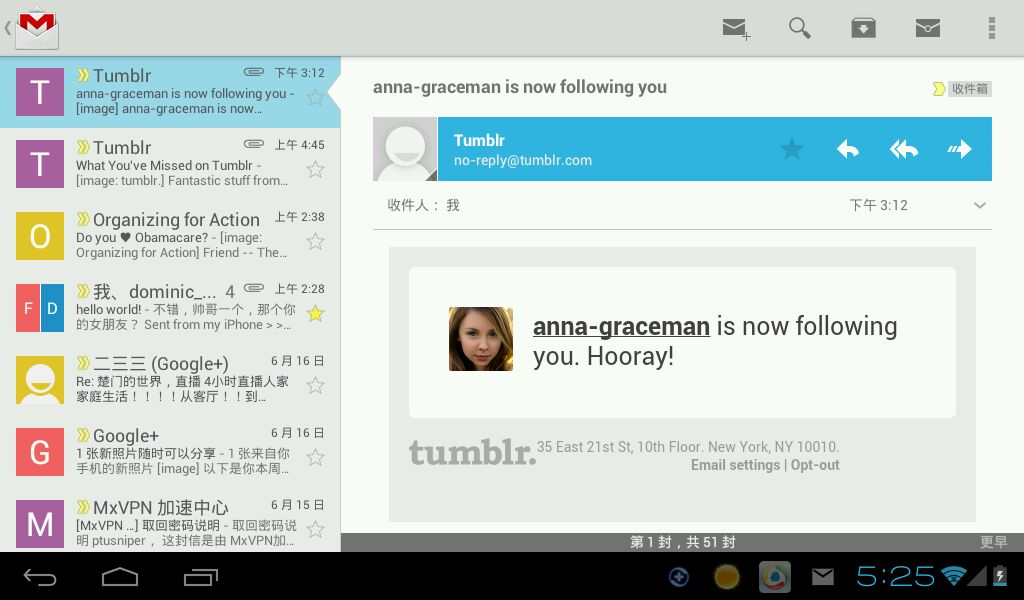Open Email settings link

735,465
